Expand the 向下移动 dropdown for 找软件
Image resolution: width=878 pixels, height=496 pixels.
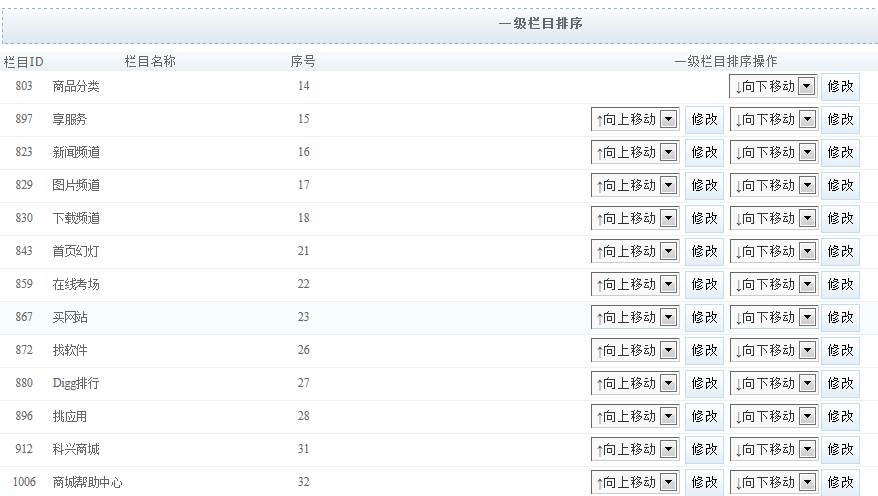(773, 351)
